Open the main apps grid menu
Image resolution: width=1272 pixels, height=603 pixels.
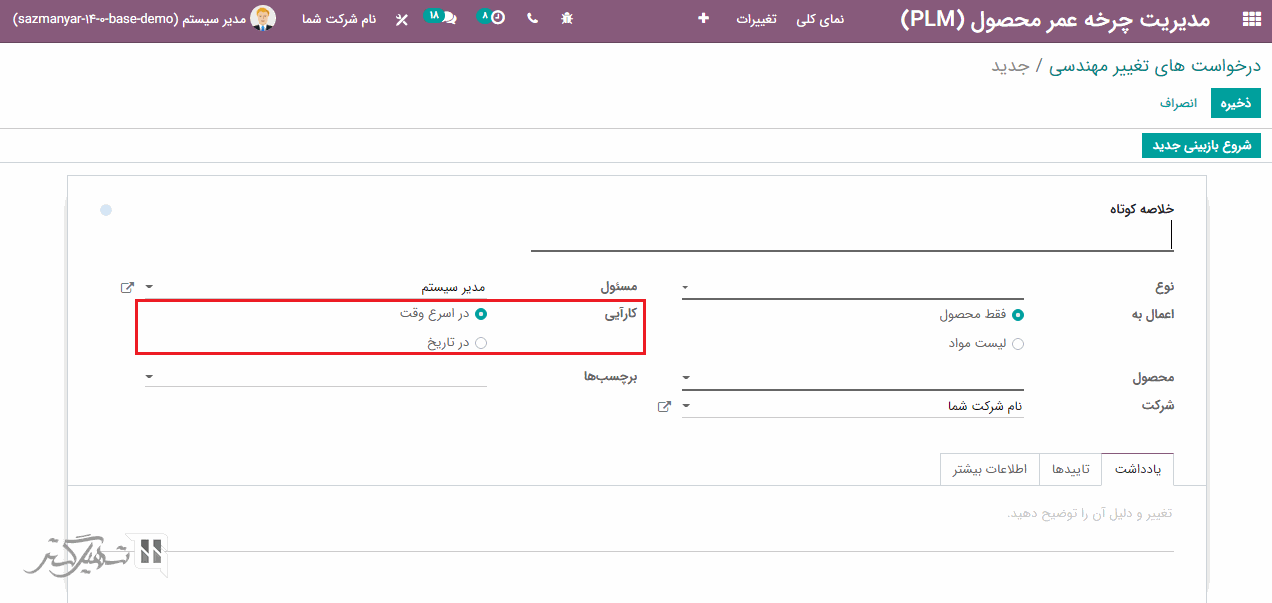(1250, 19)
